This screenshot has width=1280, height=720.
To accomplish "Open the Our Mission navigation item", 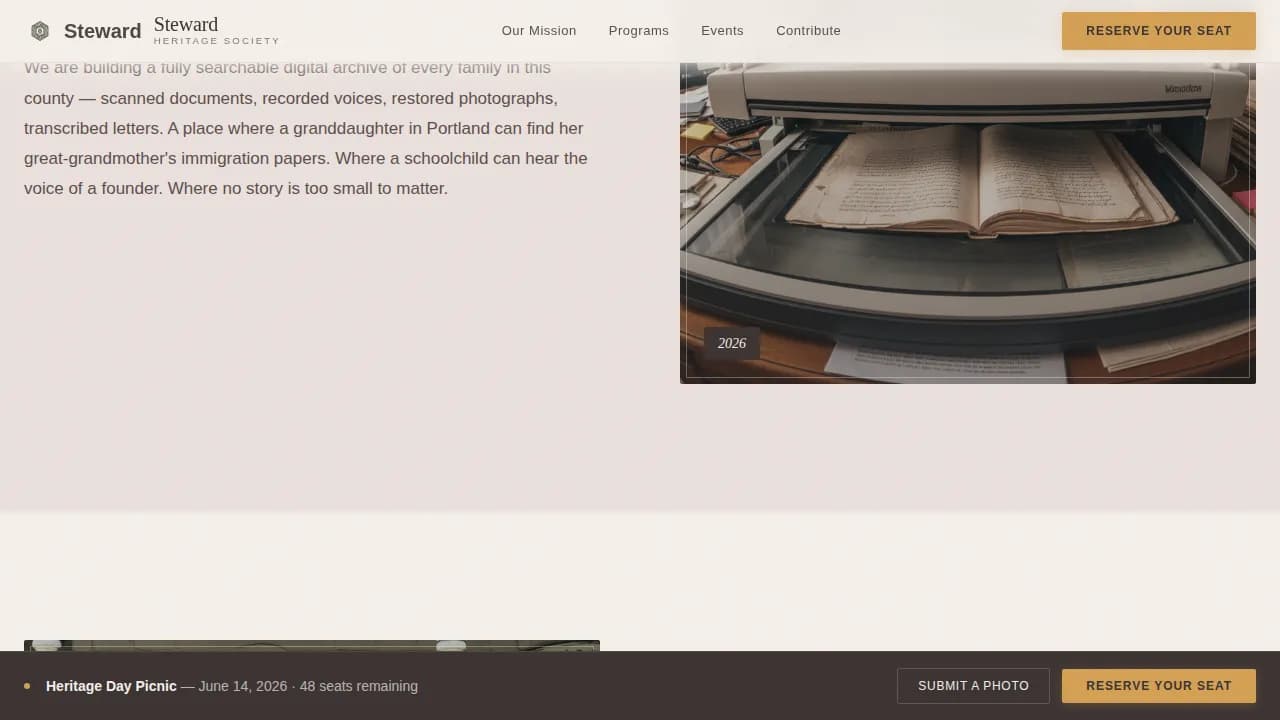I will tap(539, 31).
